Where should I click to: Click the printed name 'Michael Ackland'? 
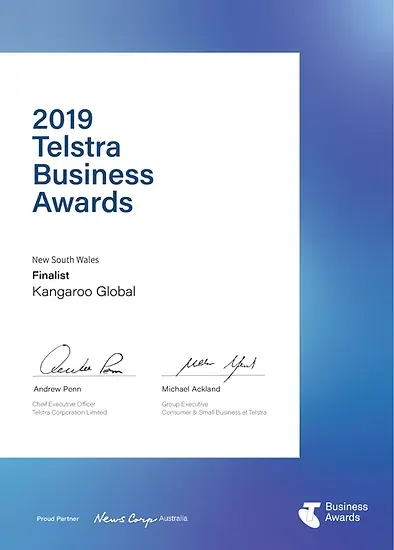(191, 389)
